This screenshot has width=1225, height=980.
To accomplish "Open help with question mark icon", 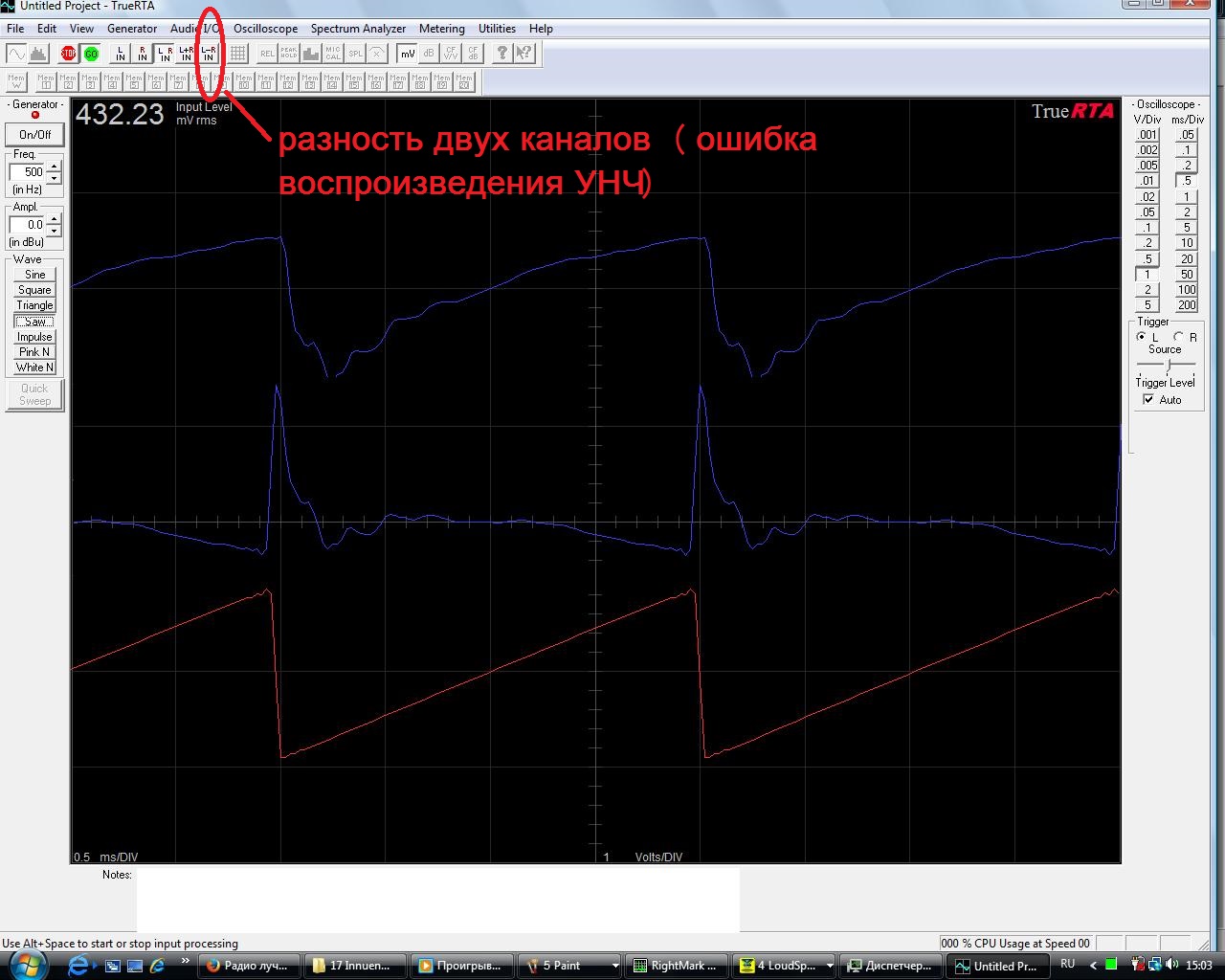I will click(x=502, y=54).
